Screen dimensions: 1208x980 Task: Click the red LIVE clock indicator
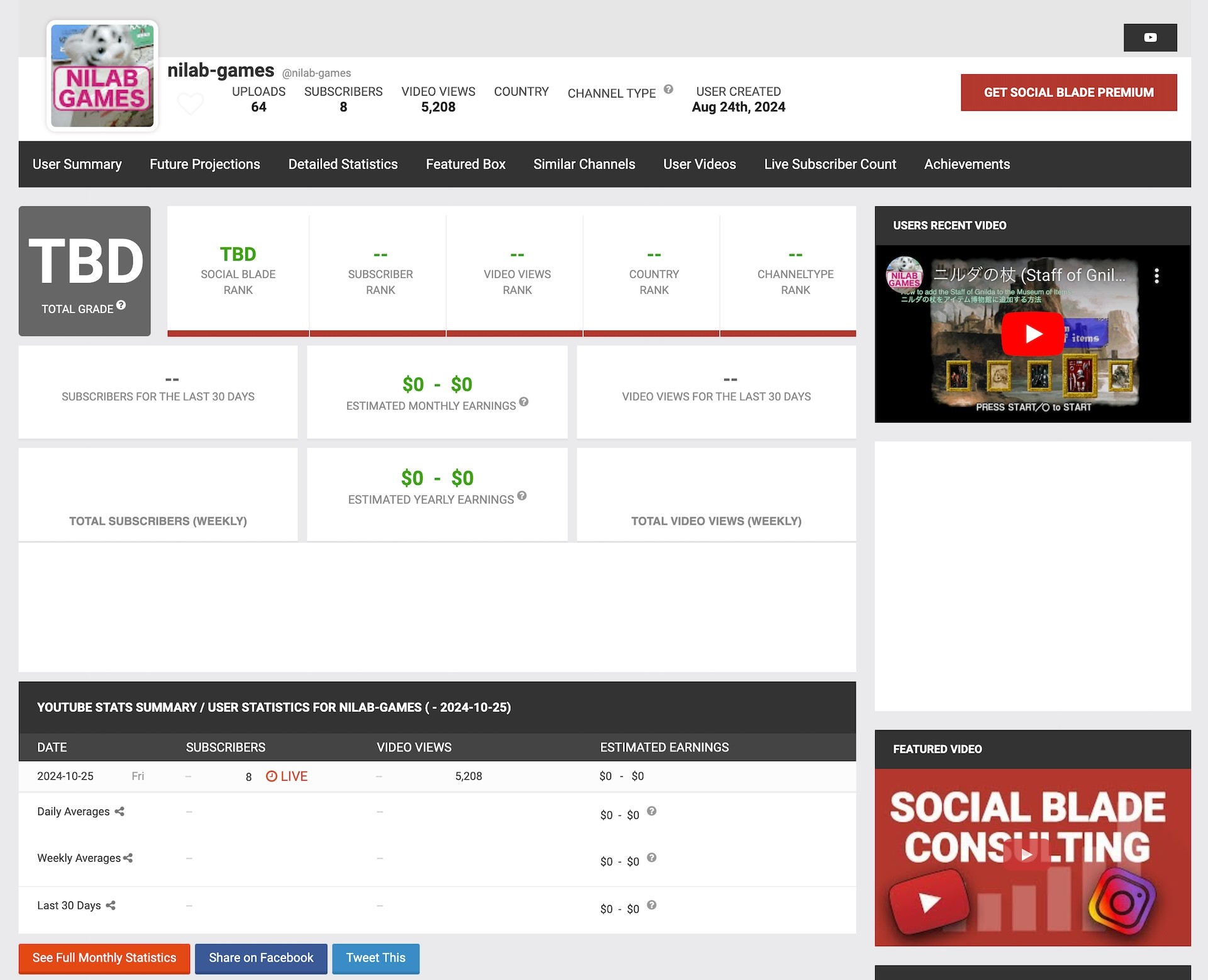(287, 776)
